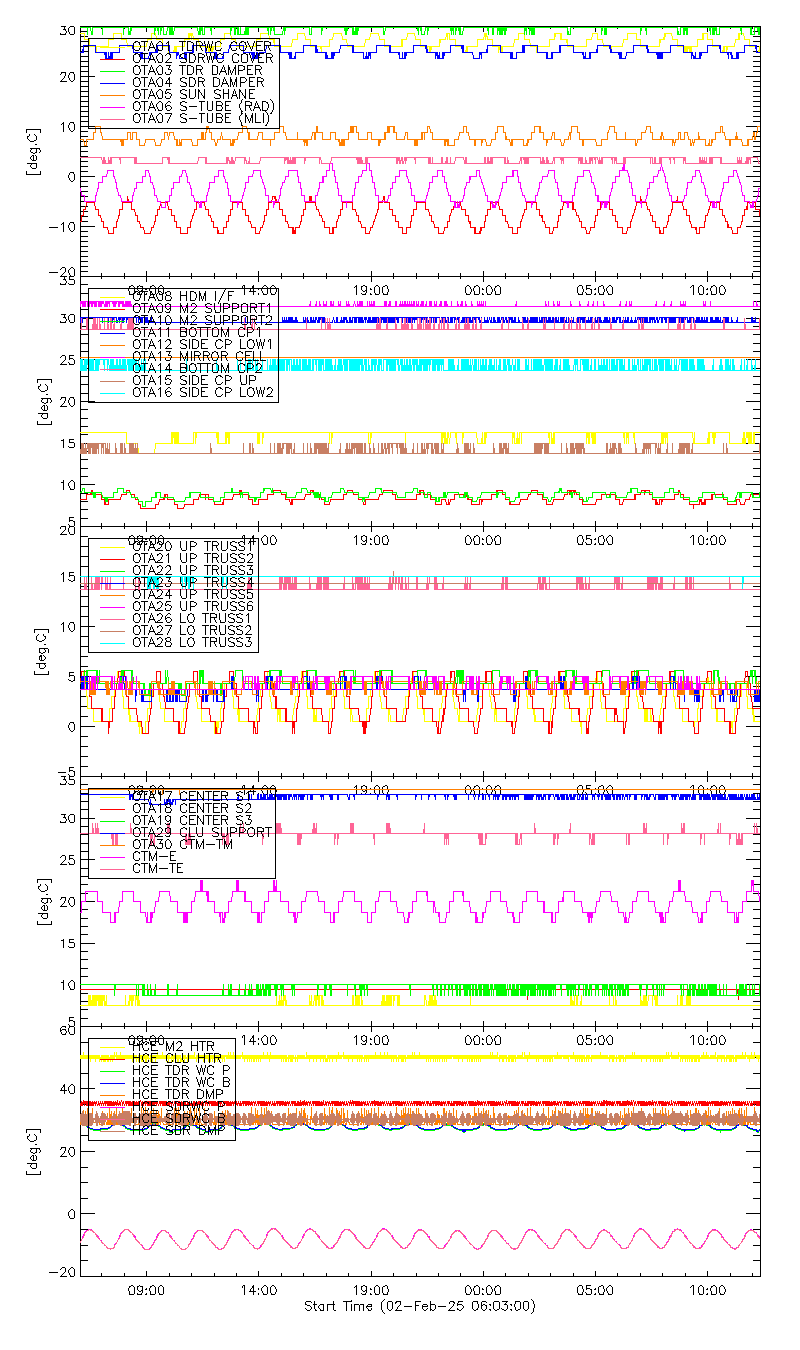This screenshot has height=1350, width=800.
Task: Click legend label 'OTA11 BOTTOM CP1'
Action: pyautogui.click(x=198, y=331)
